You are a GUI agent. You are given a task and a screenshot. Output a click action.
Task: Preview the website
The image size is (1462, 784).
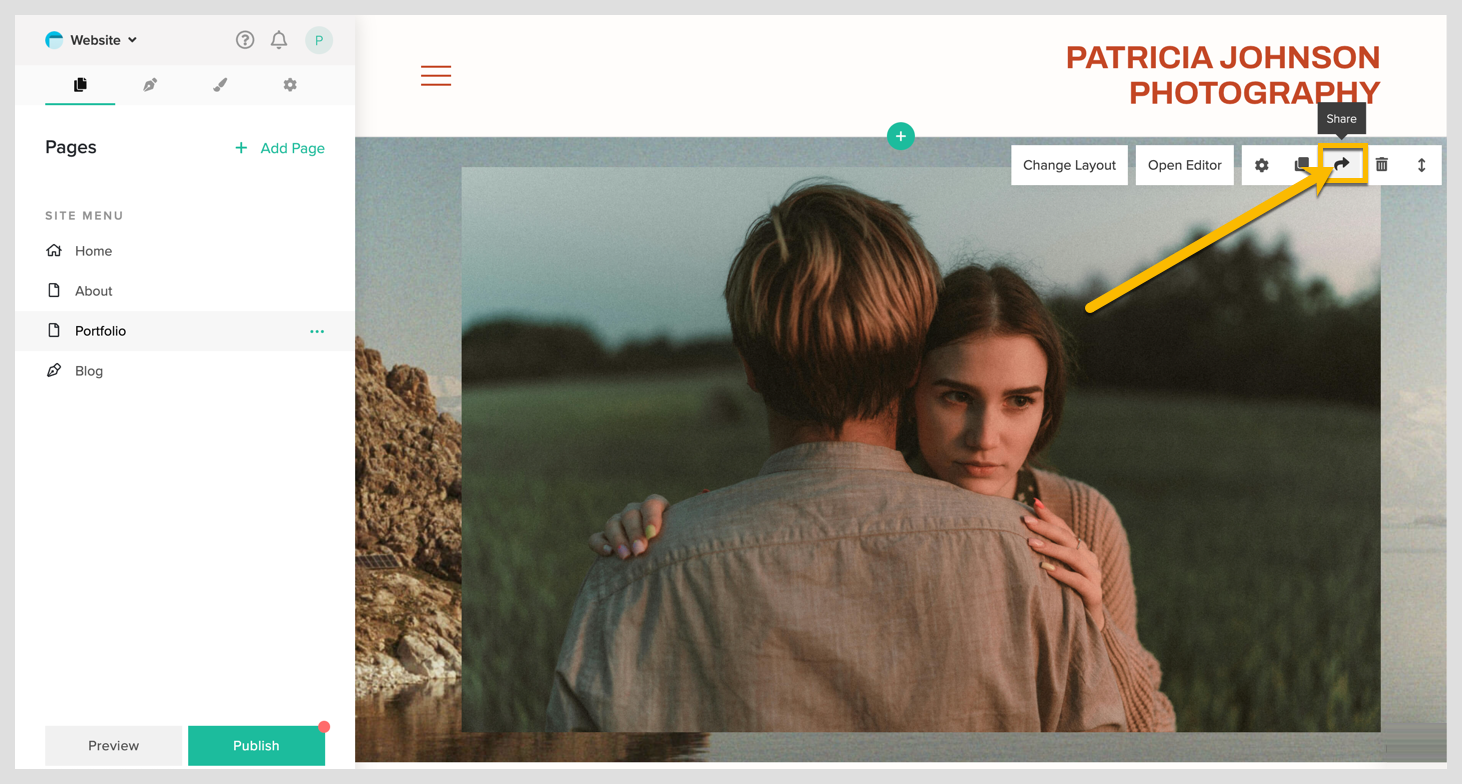(x=113, y=745)
